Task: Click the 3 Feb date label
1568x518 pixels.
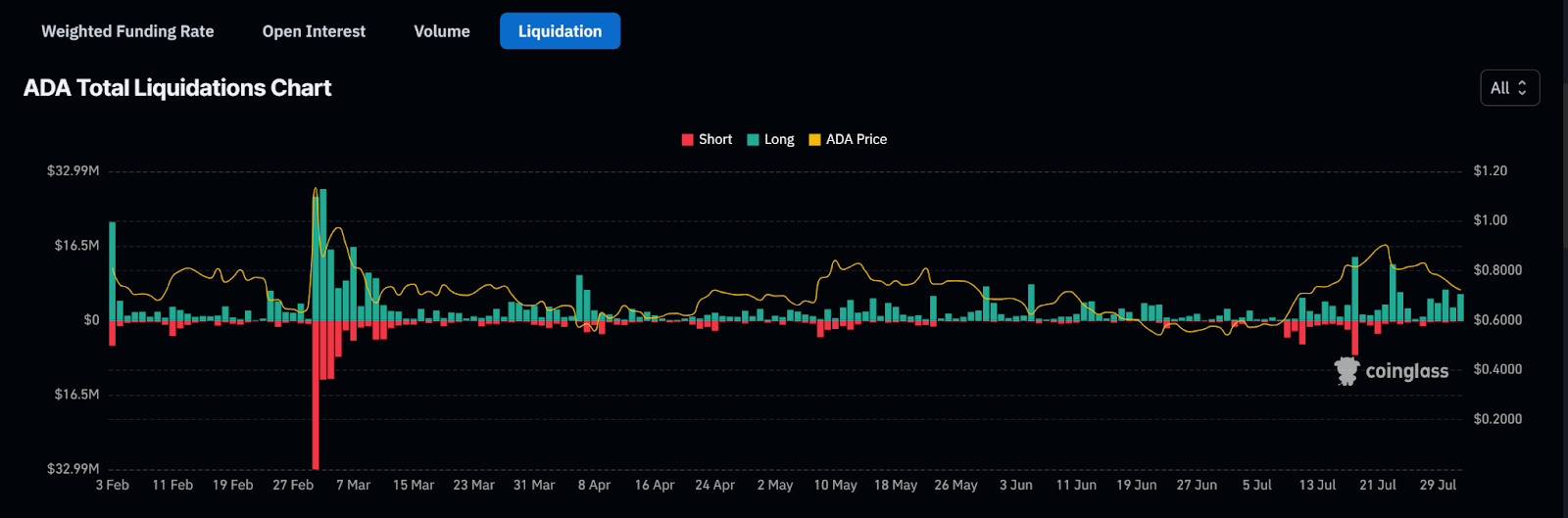Action: [x=113, y=485]
